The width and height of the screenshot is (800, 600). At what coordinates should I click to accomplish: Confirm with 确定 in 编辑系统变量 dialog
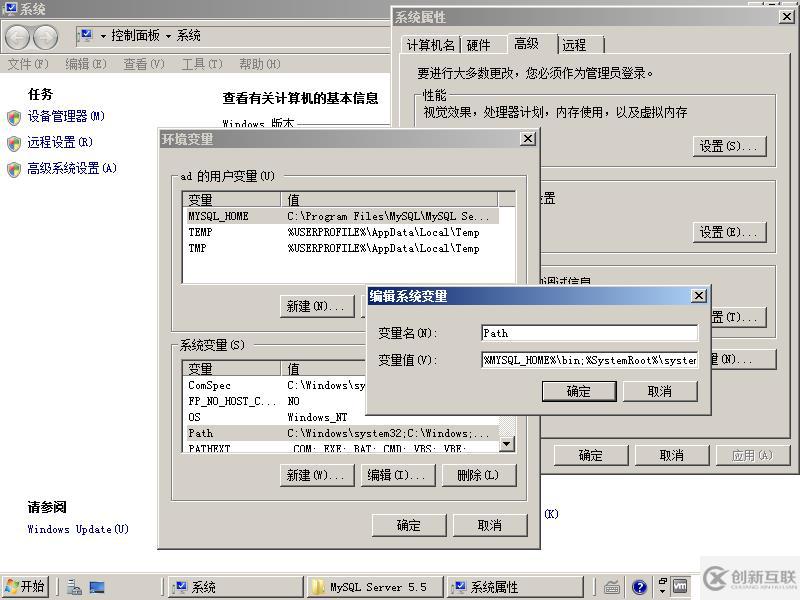(579, 391)
